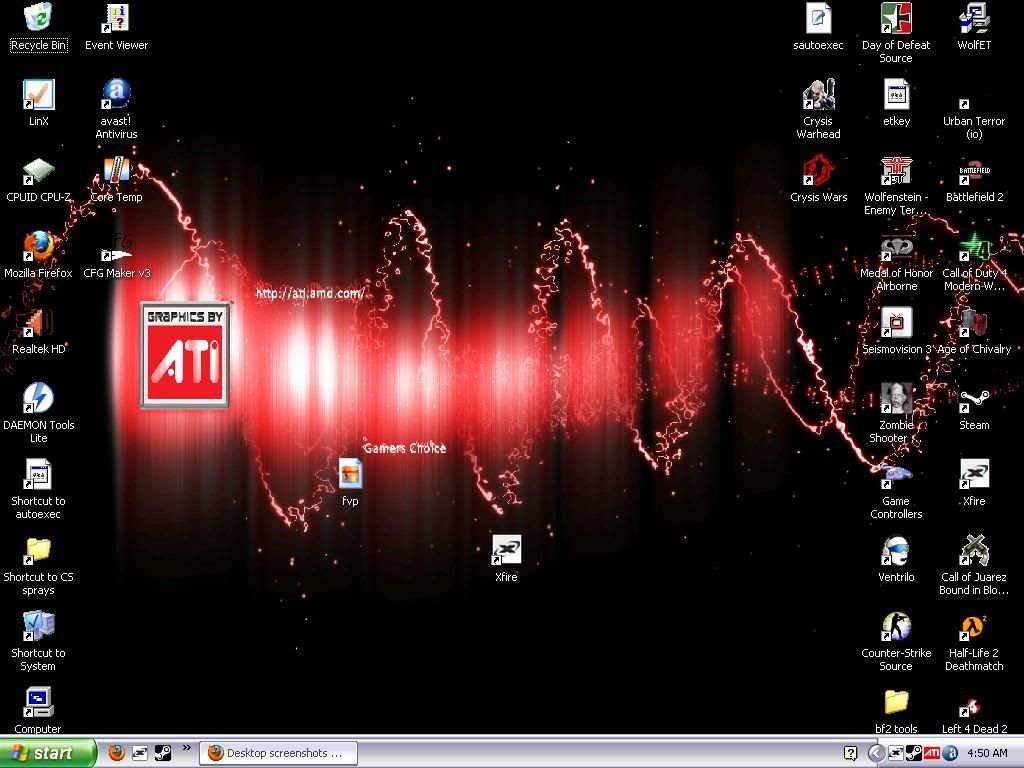
Task: Click the 4:50 AM taskbar clock
Action: point(987,754)
